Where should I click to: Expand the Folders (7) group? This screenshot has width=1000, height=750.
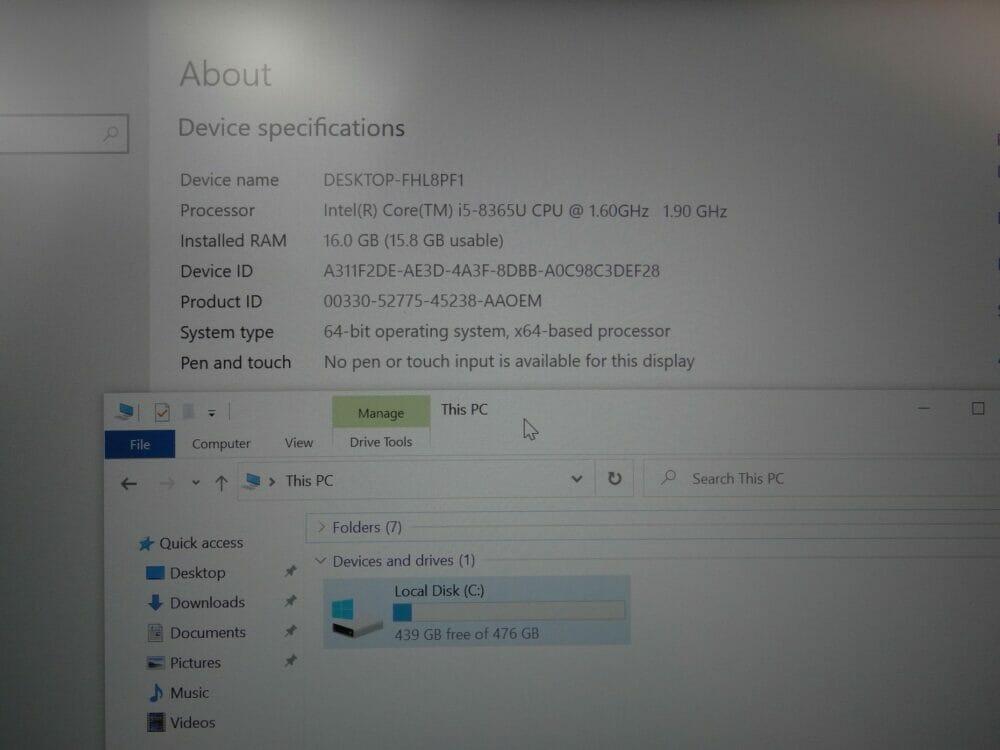point(321,527)
